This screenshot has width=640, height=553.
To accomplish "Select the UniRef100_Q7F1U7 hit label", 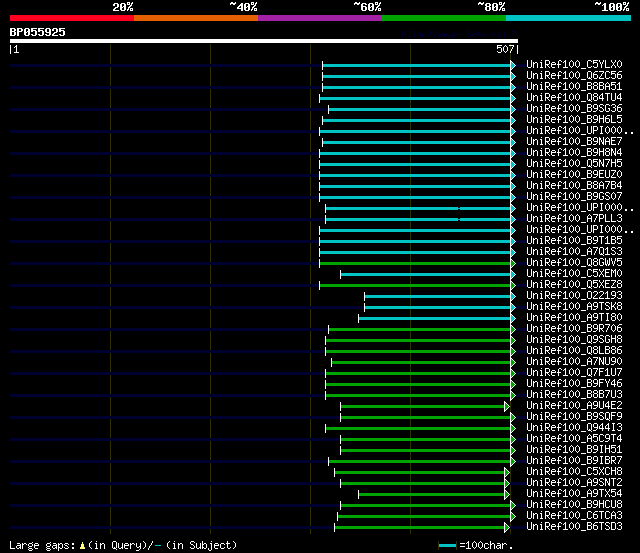I will tap(574, 373).
